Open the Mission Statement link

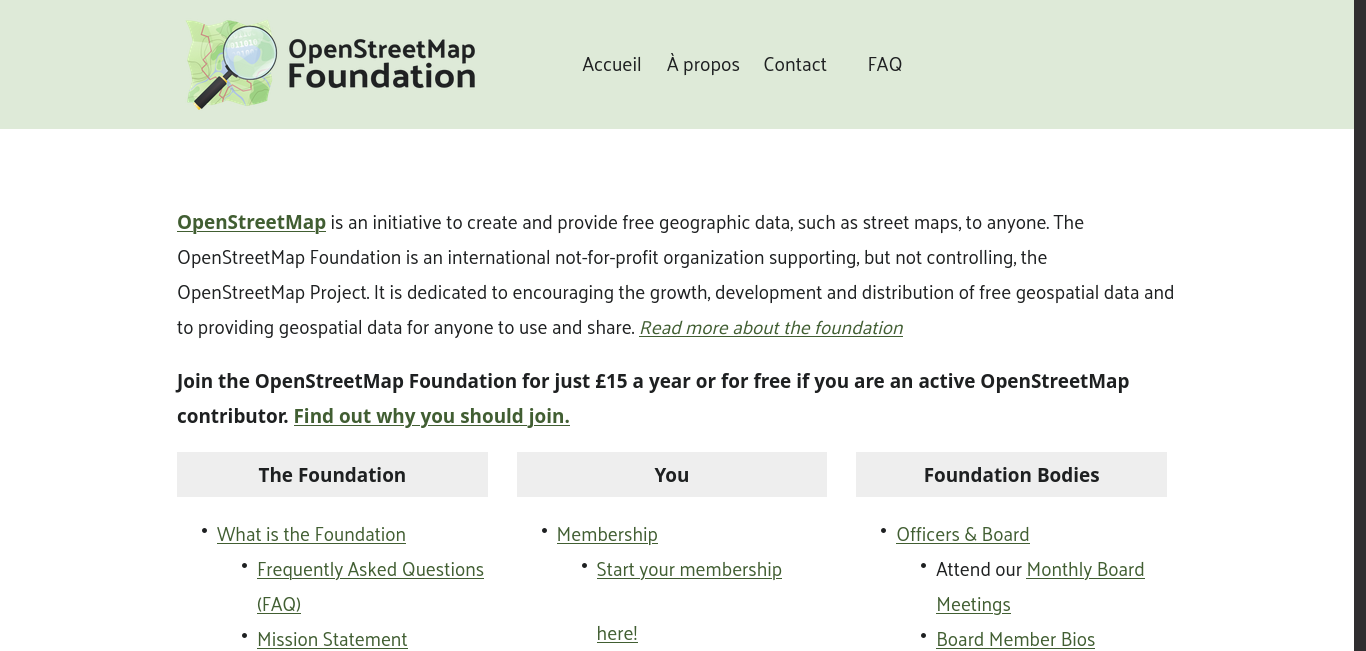(332, 639)
